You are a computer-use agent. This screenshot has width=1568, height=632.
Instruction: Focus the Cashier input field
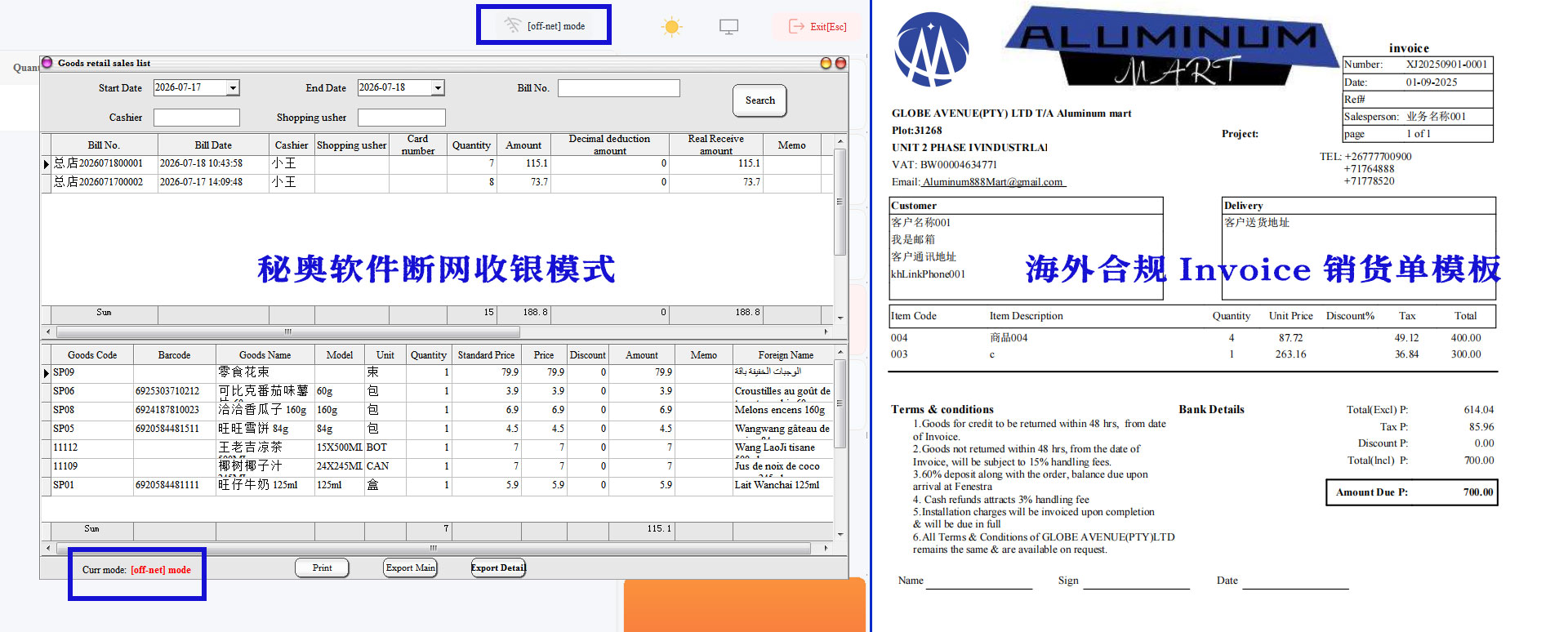point(196,118)
